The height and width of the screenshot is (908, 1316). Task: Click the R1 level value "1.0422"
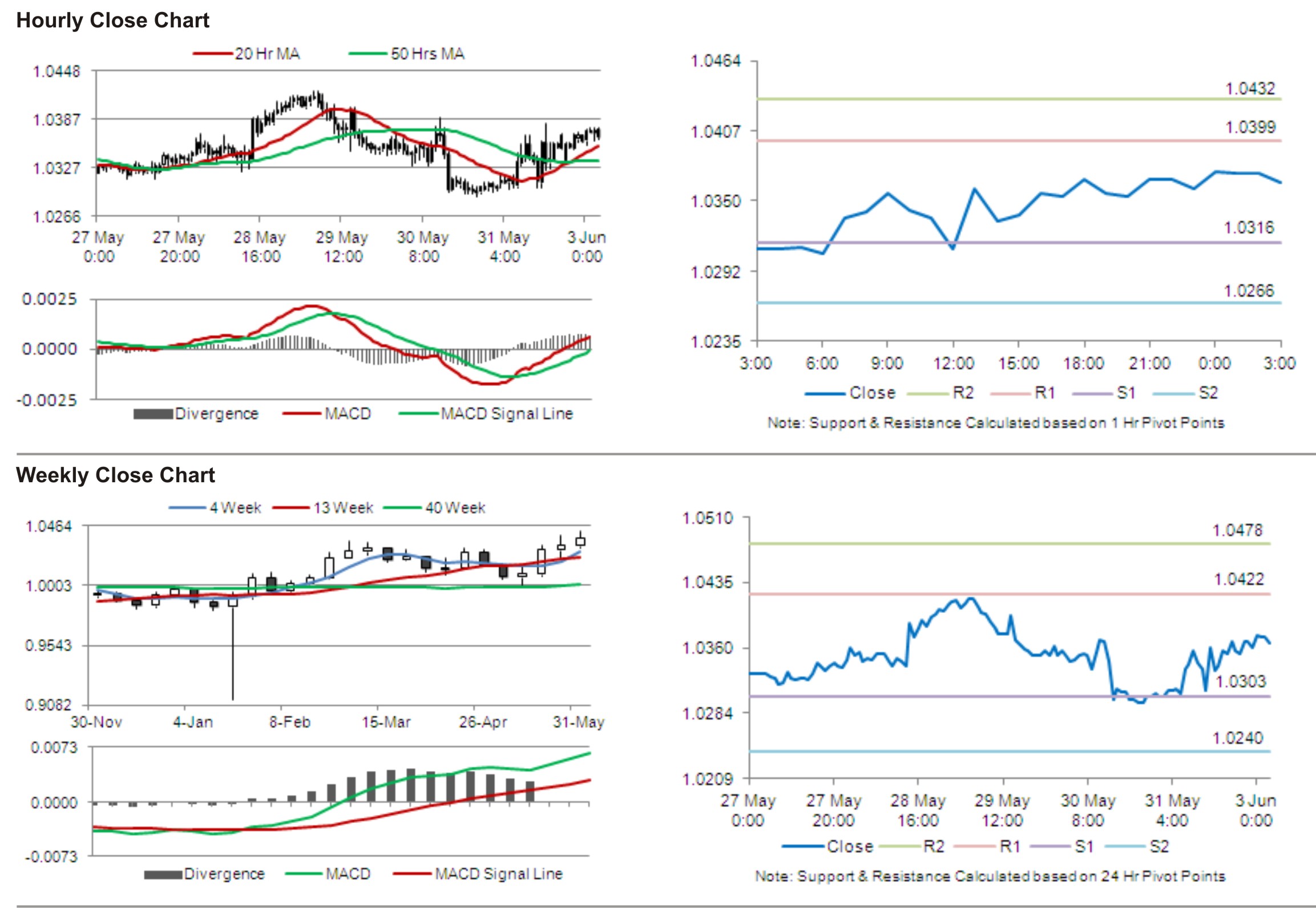(1238, 579)
